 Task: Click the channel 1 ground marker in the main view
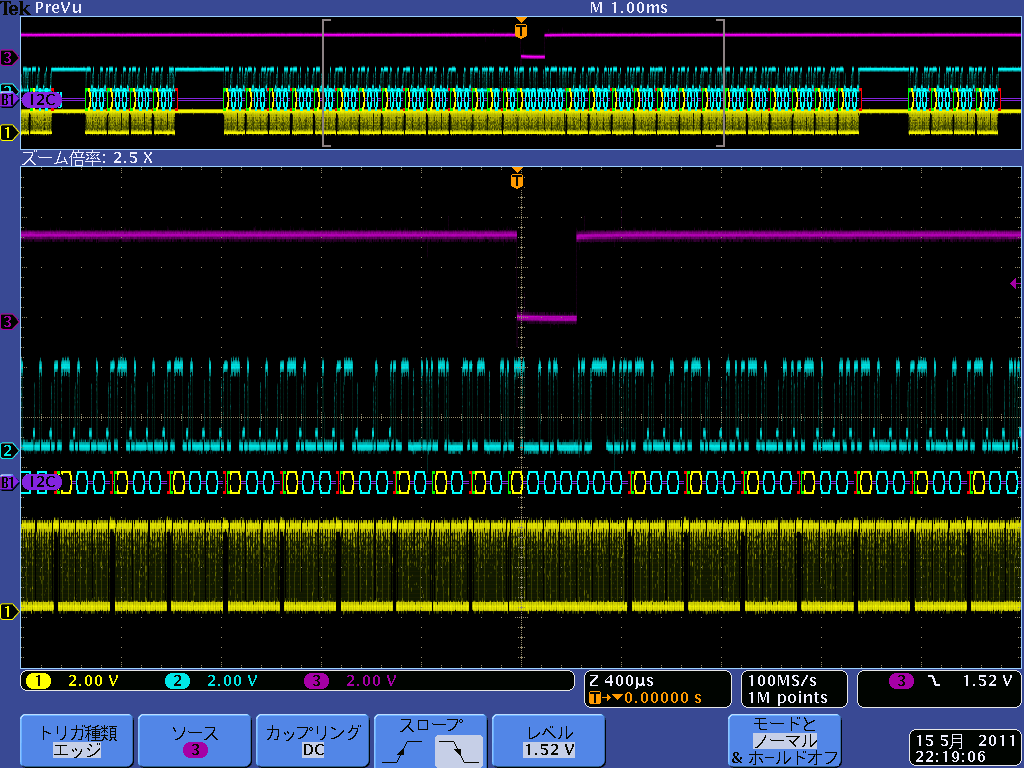10,611
